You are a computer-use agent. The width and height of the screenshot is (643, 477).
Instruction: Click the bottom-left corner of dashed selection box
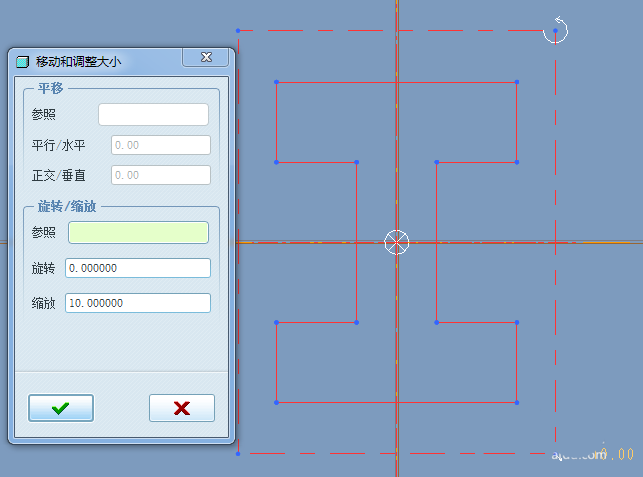tap(238, 453)
